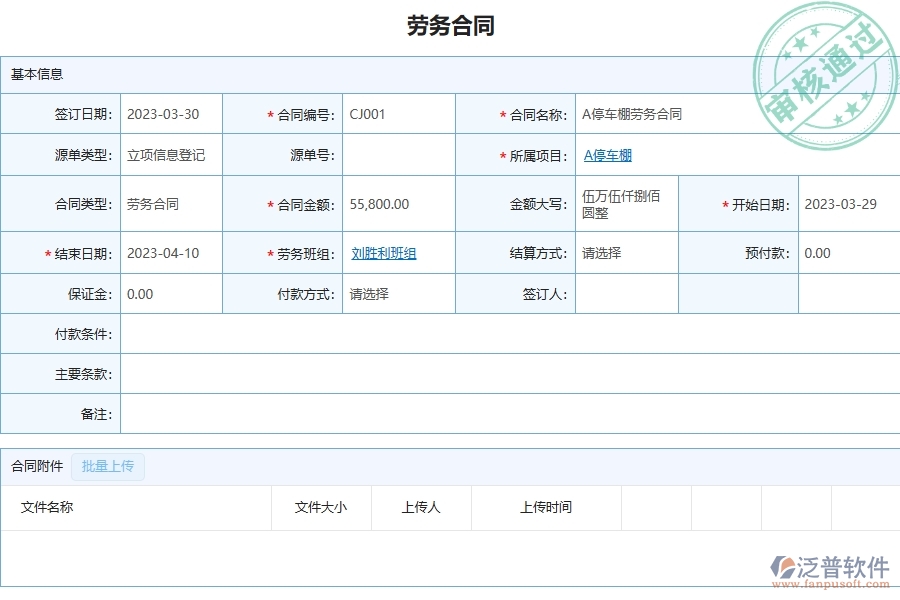Viewport: 900px width, 600px height.
Task: Click the 签订人 empty field
Action: [x=625, y=293]
